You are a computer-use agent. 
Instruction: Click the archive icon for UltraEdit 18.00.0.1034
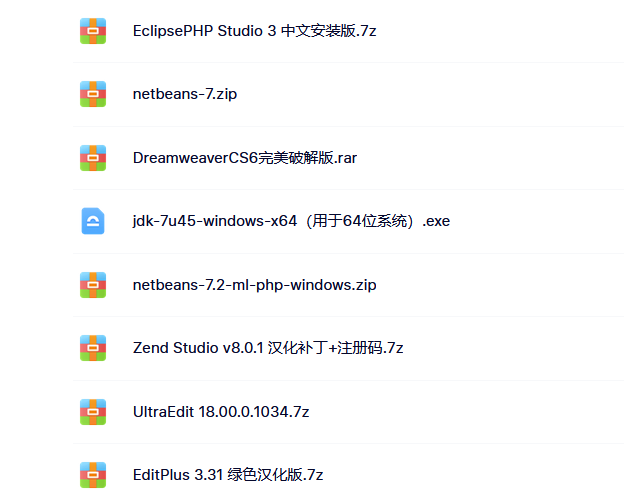93,412
